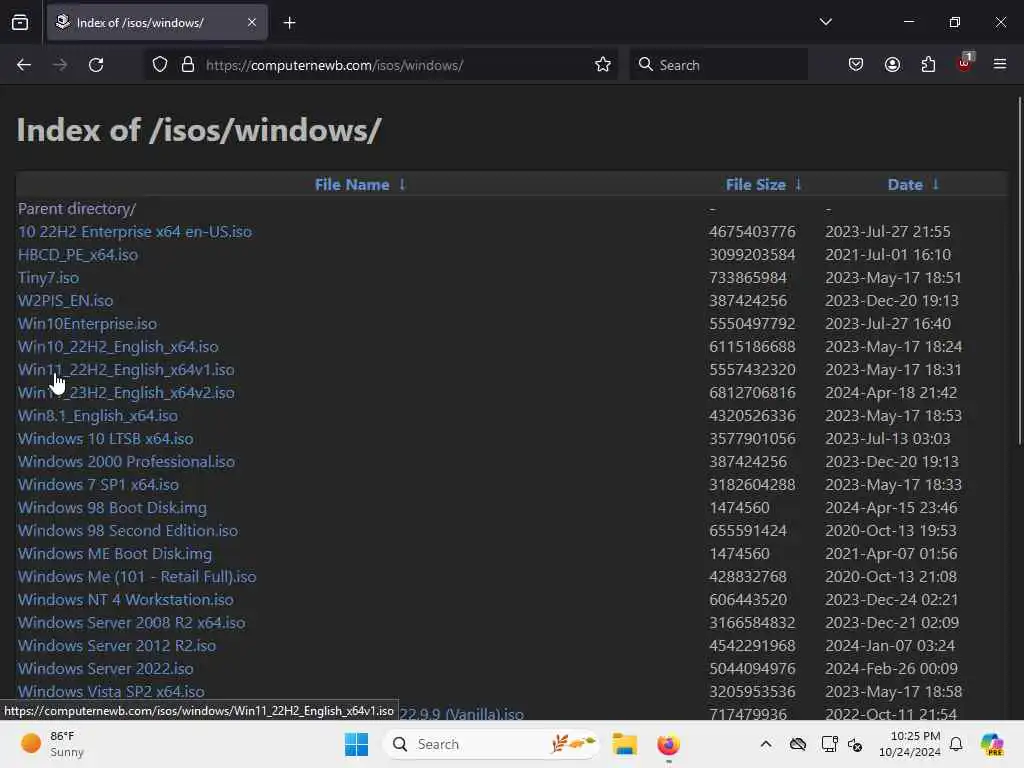Open the OneDrive cloud tray icon
The image size is (1024, 768).
click(x=797, y=744)
